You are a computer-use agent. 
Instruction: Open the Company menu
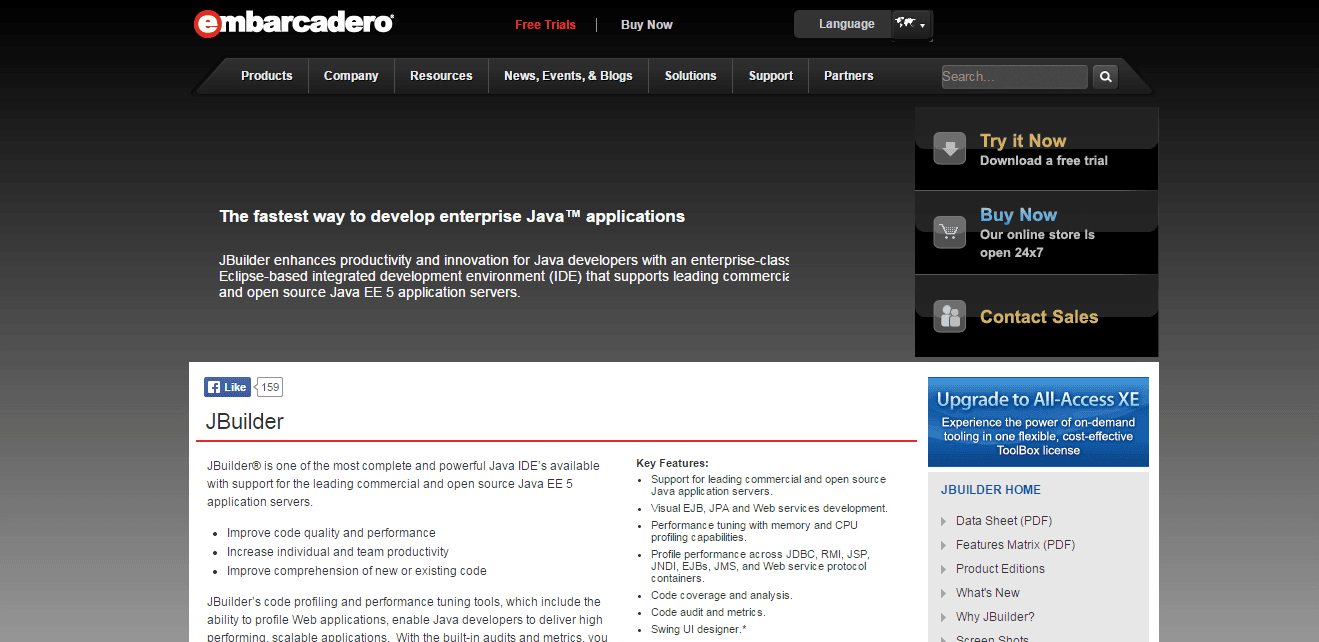351,76
